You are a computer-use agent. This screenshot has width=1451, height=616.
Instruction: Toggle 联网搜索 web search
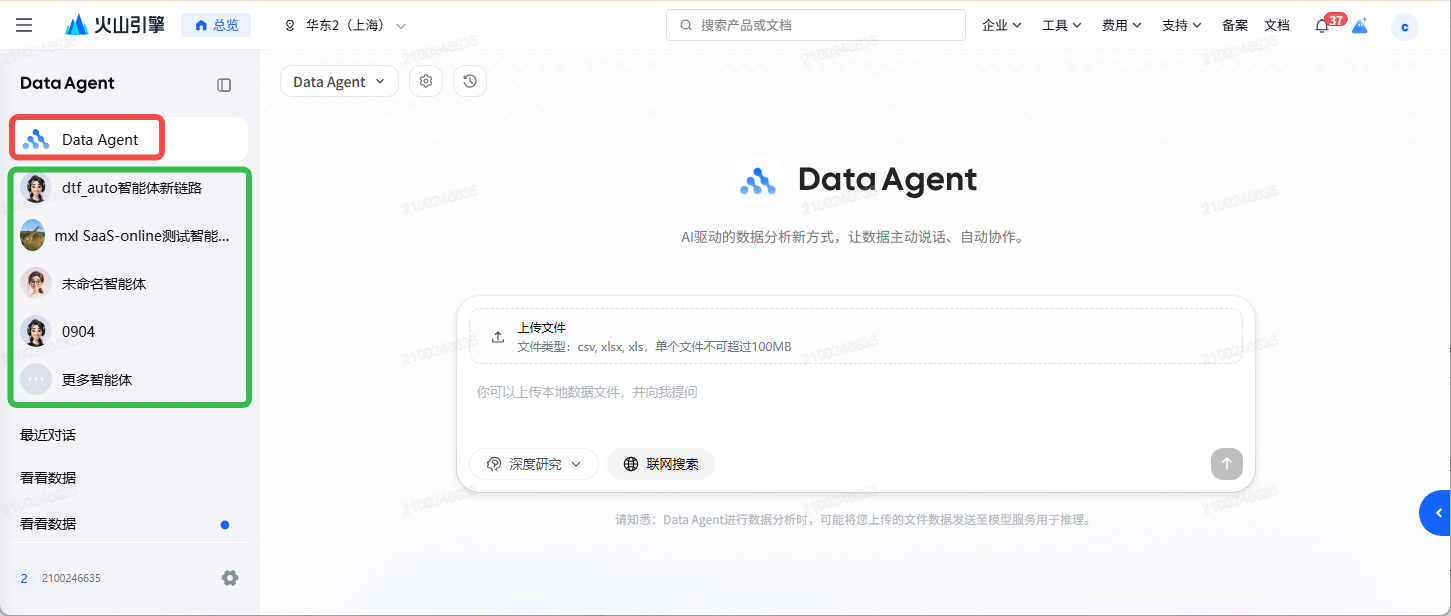tap(661, 464)
